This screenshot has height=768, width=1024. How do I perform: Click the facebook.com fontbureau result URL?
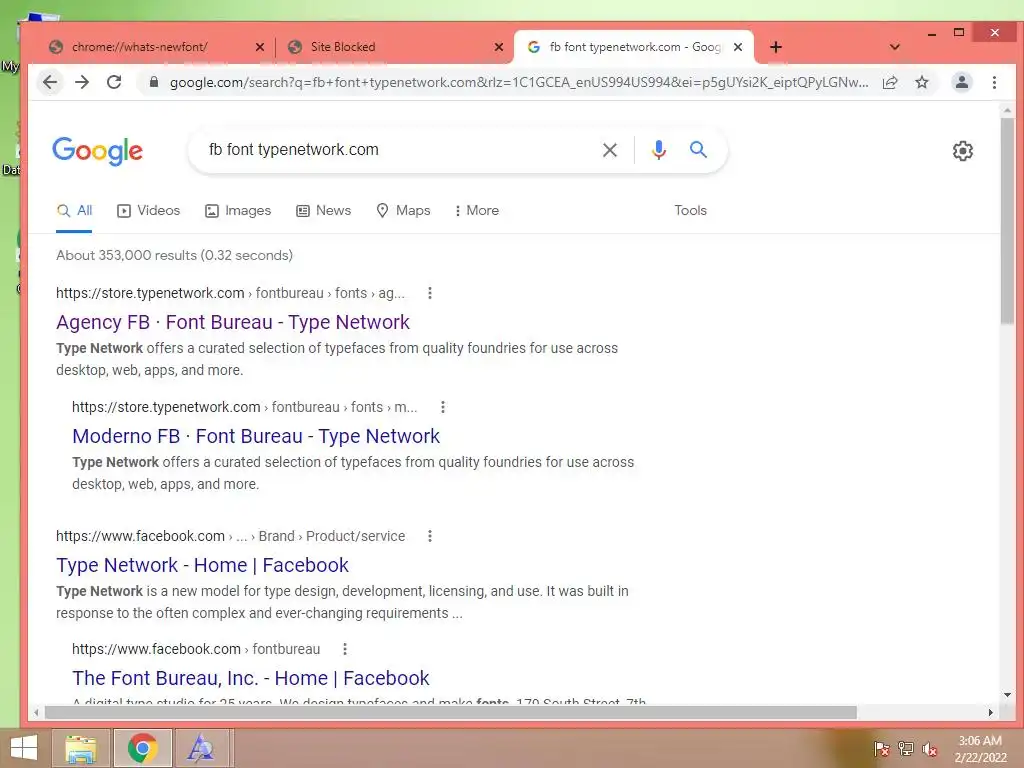click(196, 649)
